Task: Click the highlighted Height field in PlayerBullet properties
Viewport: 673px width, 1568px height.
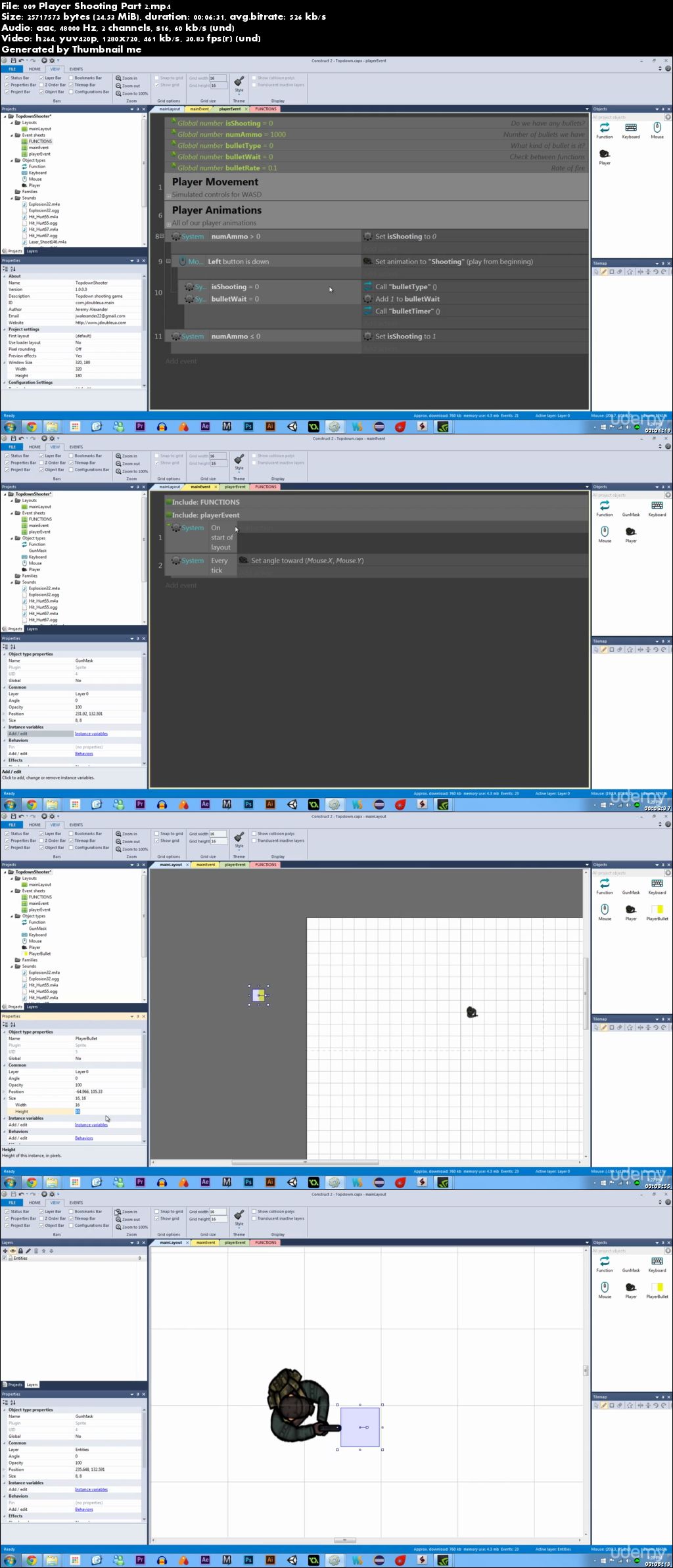Action: pos(78,1111)
